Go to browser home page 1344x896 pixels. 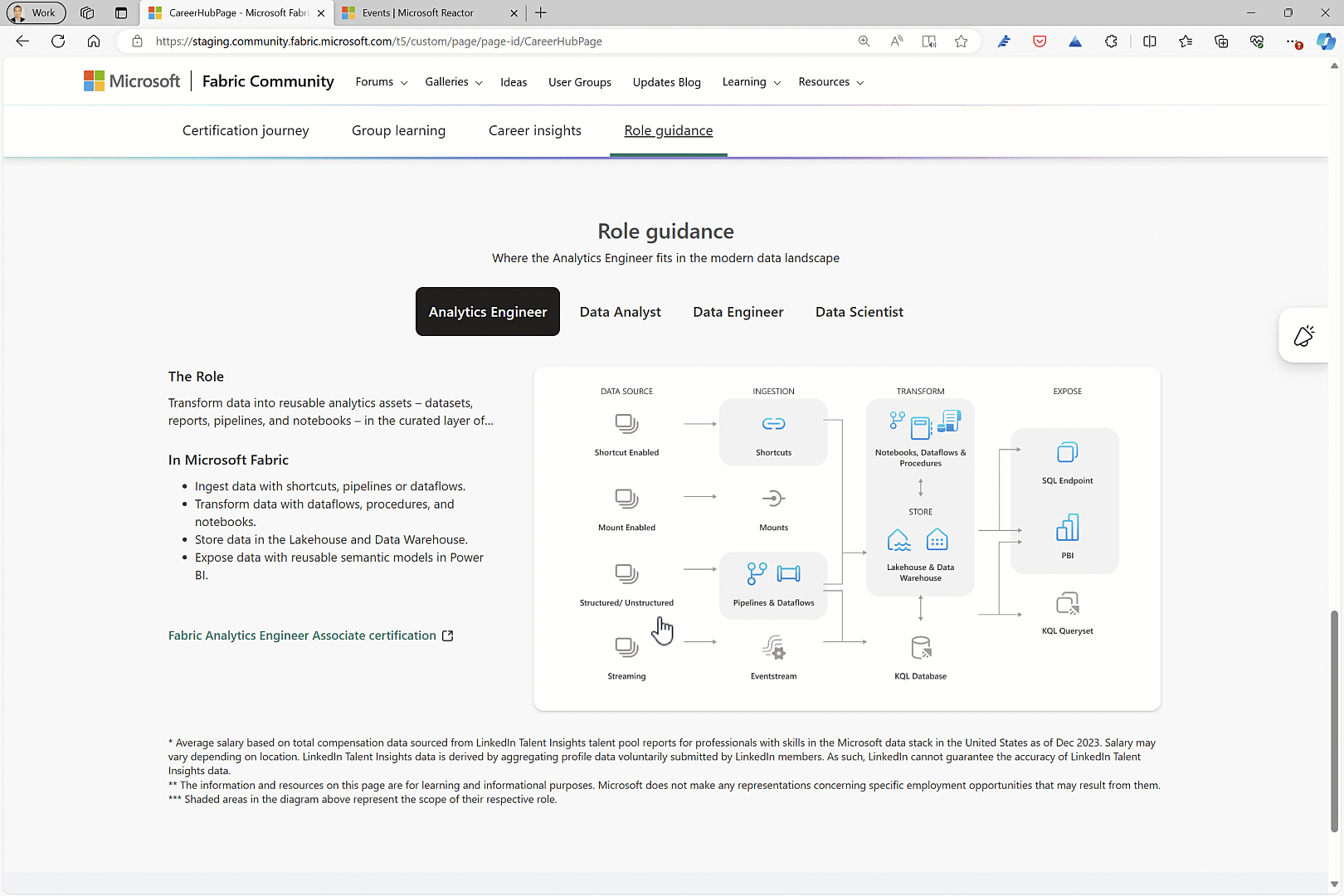coord(94,41)
